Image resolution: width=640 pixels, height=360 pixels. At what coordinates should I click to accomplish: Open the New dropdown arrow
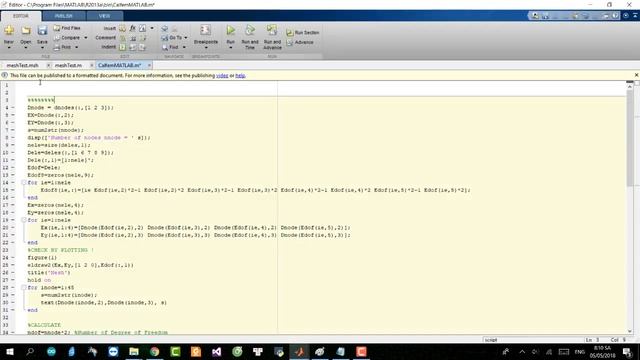(9, 48)
